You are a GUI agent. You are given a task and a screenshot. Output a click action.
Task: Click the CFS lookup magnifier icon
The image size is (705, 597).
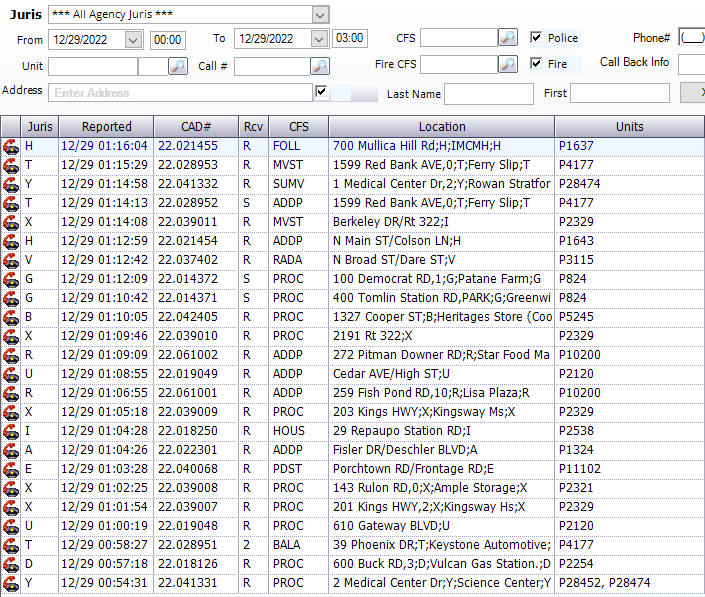tap(508, 37)
